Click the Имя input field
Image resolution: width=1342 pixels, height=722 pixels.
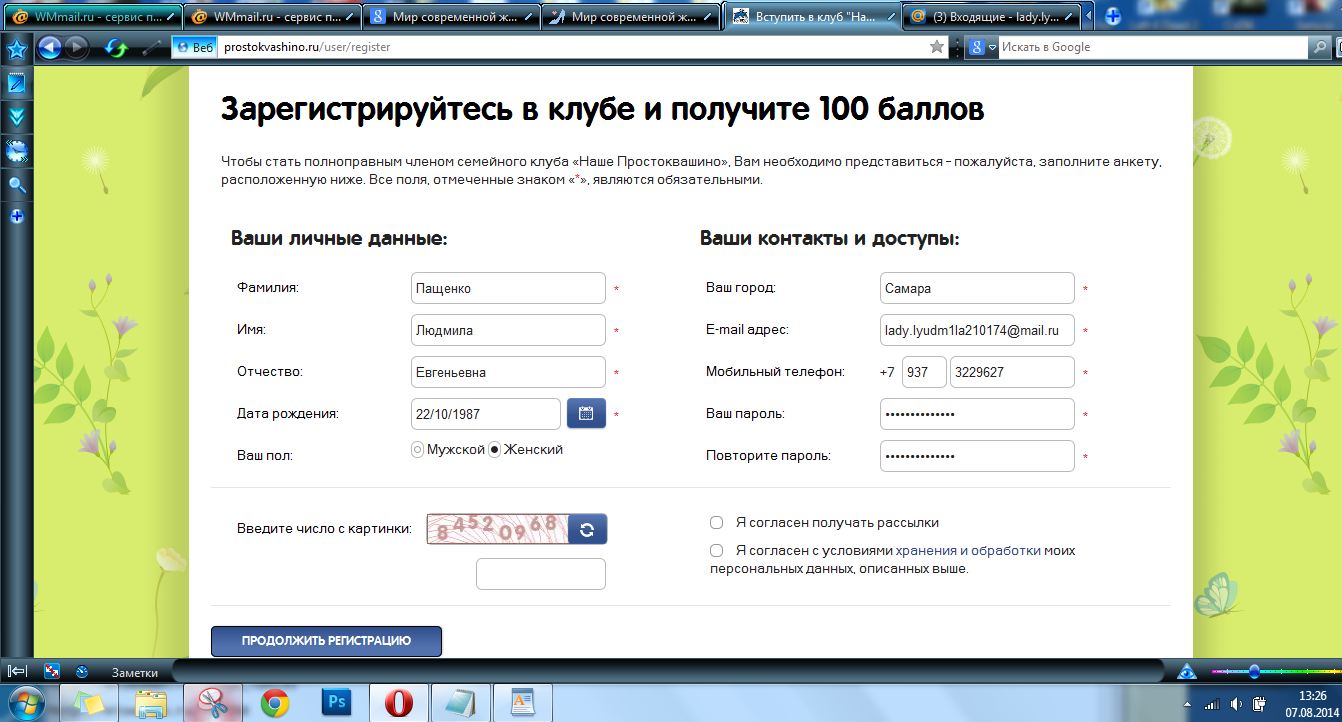[508, 330]
